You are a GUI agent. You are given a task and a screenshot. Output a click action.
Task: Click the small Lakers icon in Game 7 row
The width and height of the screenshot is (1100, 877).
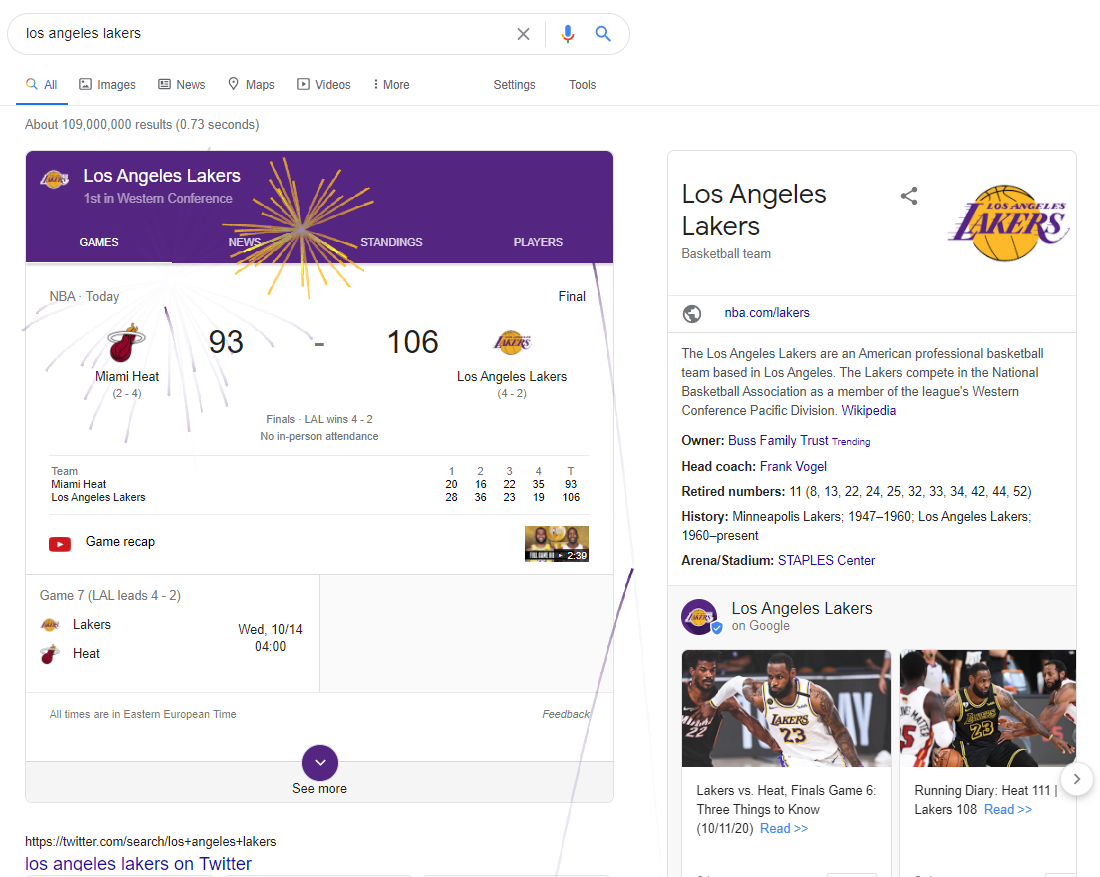point(50,624)
